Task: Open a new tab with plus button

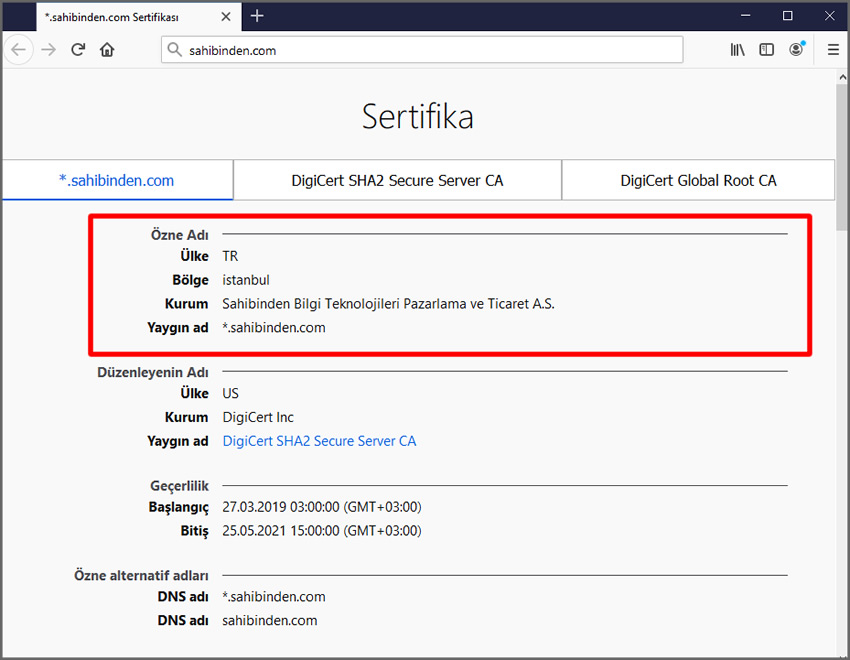Action: point(257,16)
